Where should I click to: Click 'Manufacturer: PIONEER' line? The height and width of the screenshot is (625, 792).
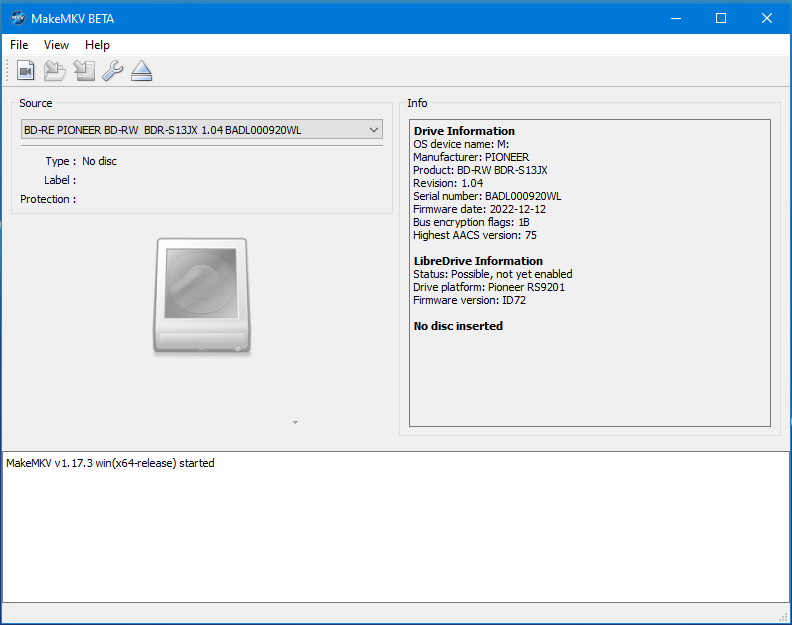pyautogui.click(x=471, y=157)
